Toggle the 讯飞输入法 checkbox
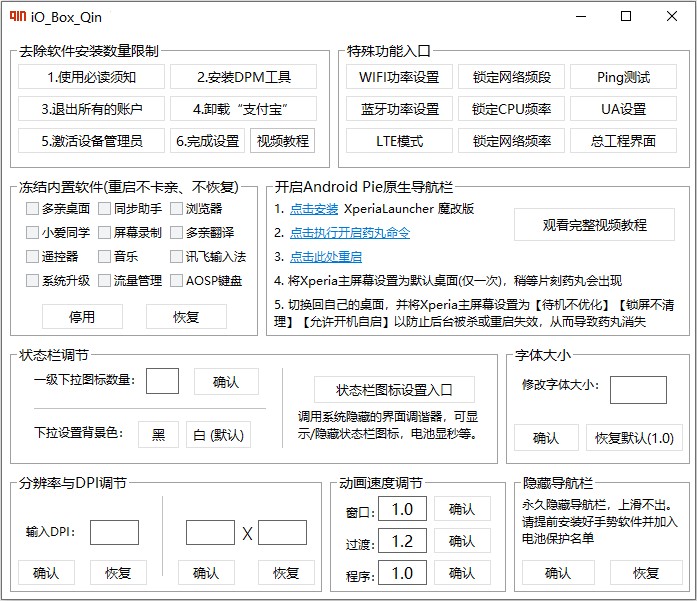The height and width of the screenshot is (601, 697). coord(177,257)
